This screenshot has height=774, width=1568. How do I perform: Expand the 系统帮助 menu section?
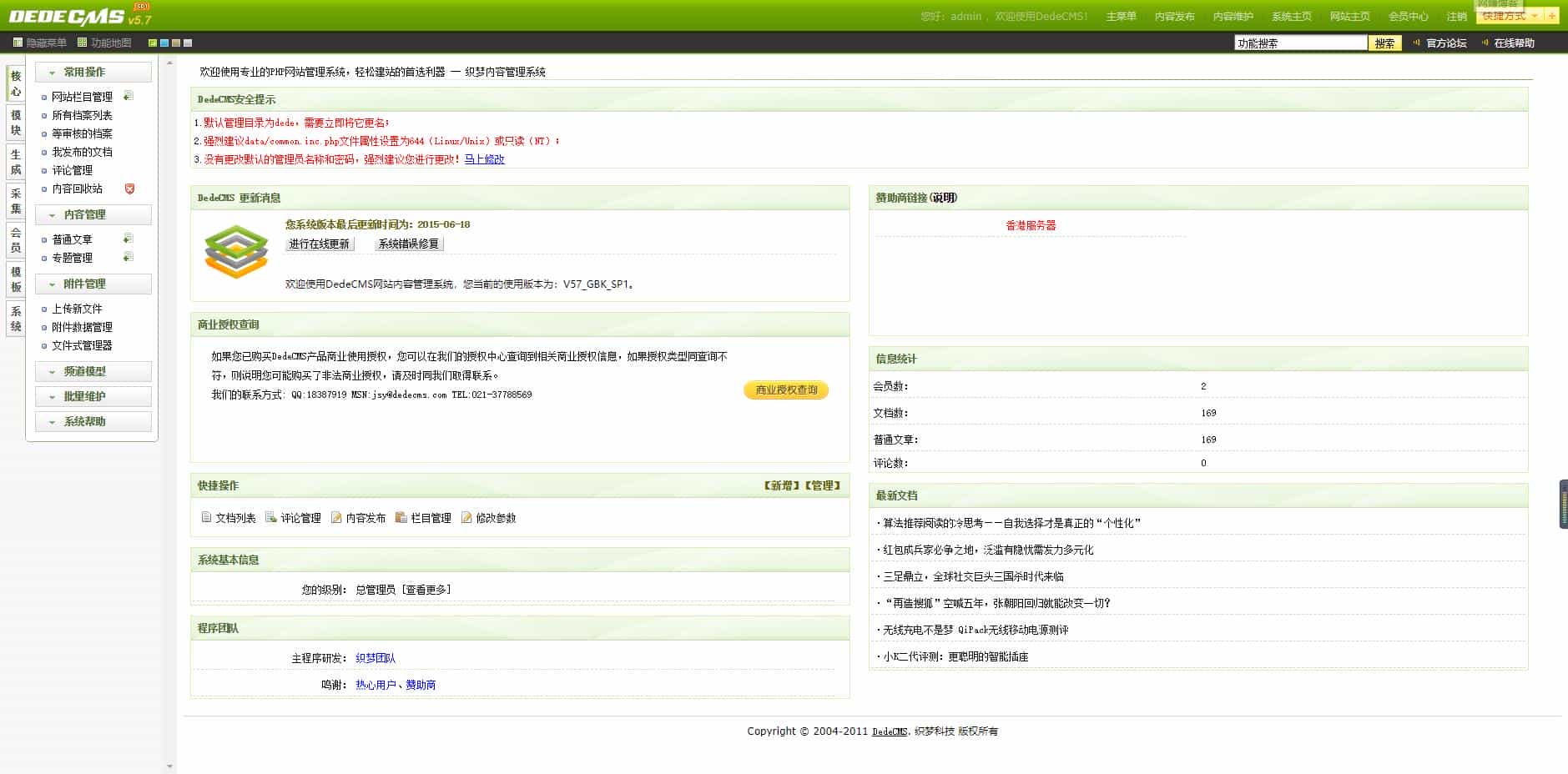[x=93, y=421]
